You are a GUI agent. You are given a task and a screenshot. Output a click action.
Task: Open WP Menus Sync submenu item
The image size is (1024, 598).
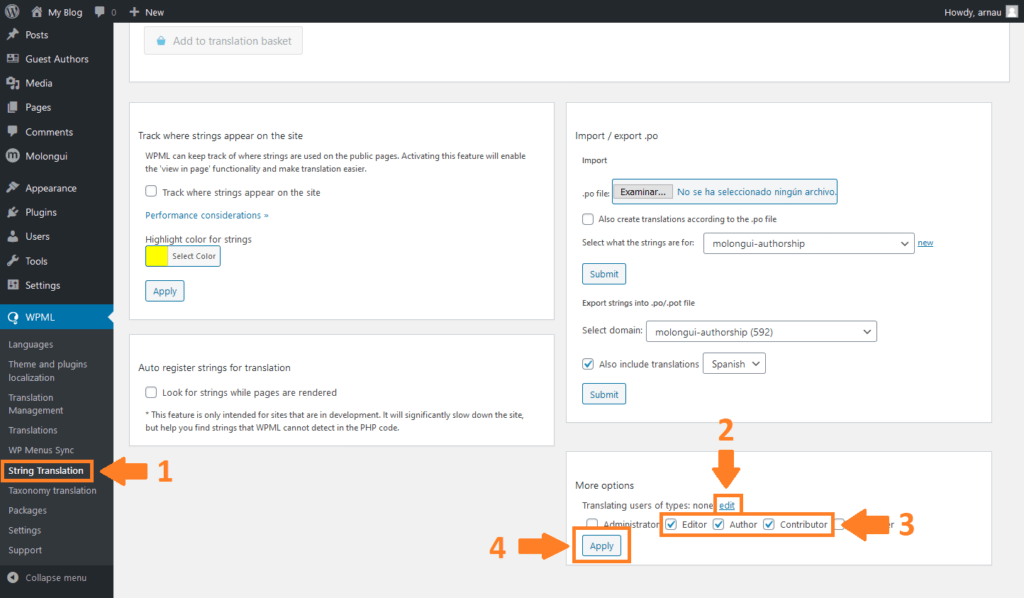tap(41, 450)
